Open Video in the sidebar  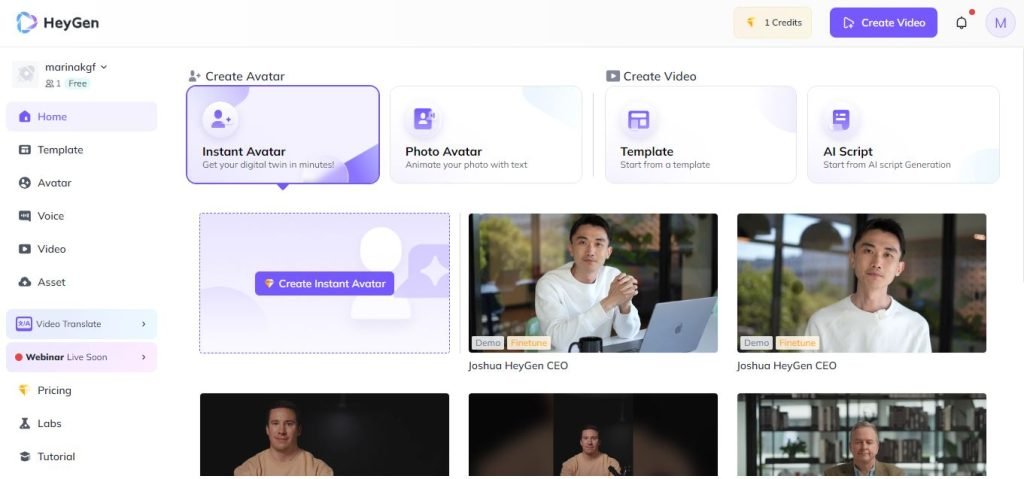pyautogui.click(x=82, y=249)
